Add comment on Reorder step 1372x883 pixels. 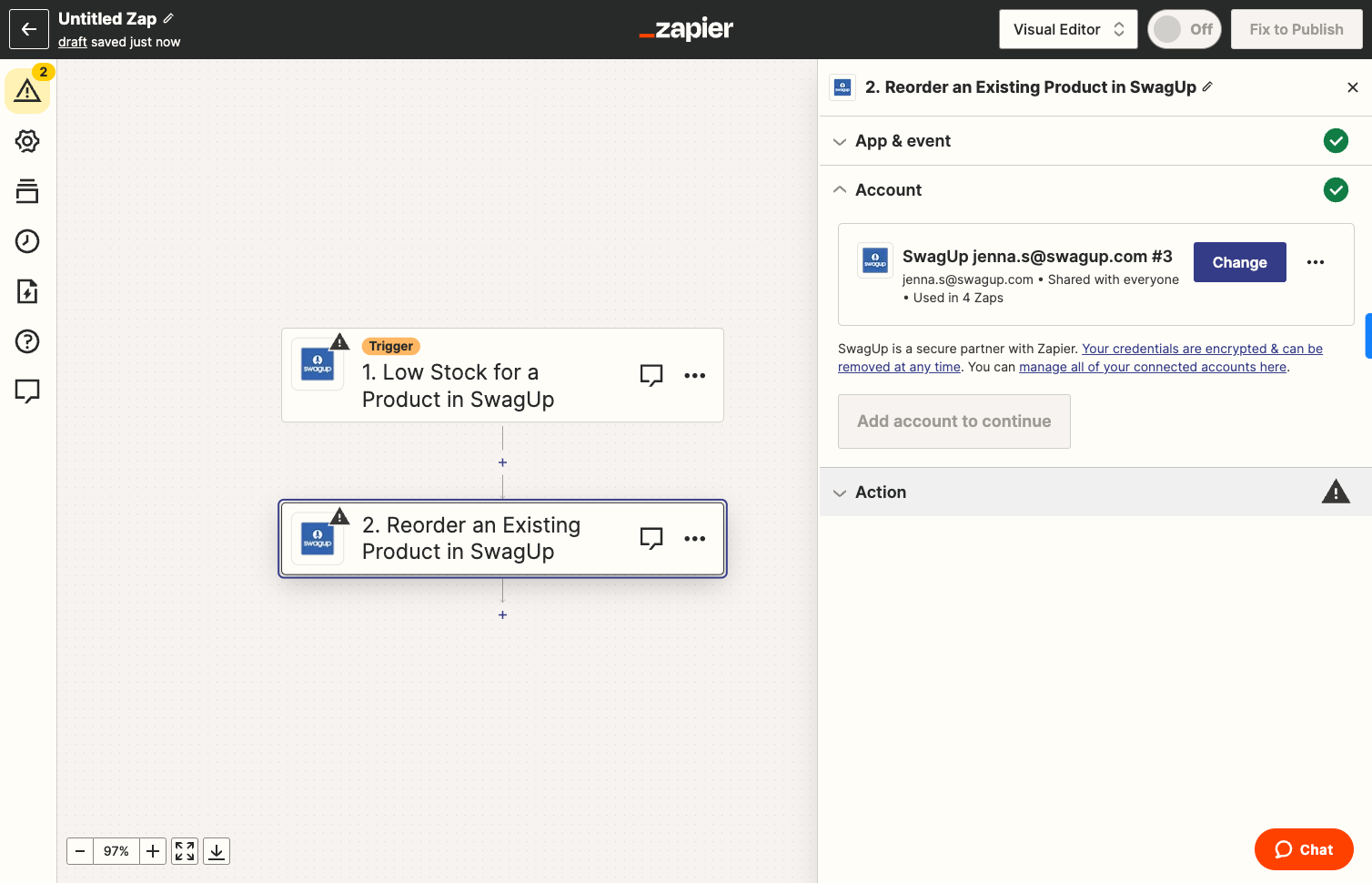(x=651, y=538)
